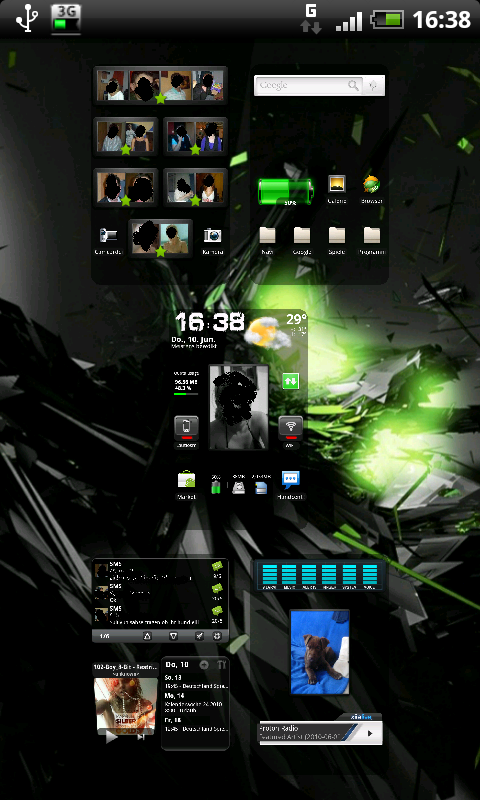This screenshot has width=480, height=800.
Task: Show next messages with SMS widget down arrow
Action: (x=173, y=636)
